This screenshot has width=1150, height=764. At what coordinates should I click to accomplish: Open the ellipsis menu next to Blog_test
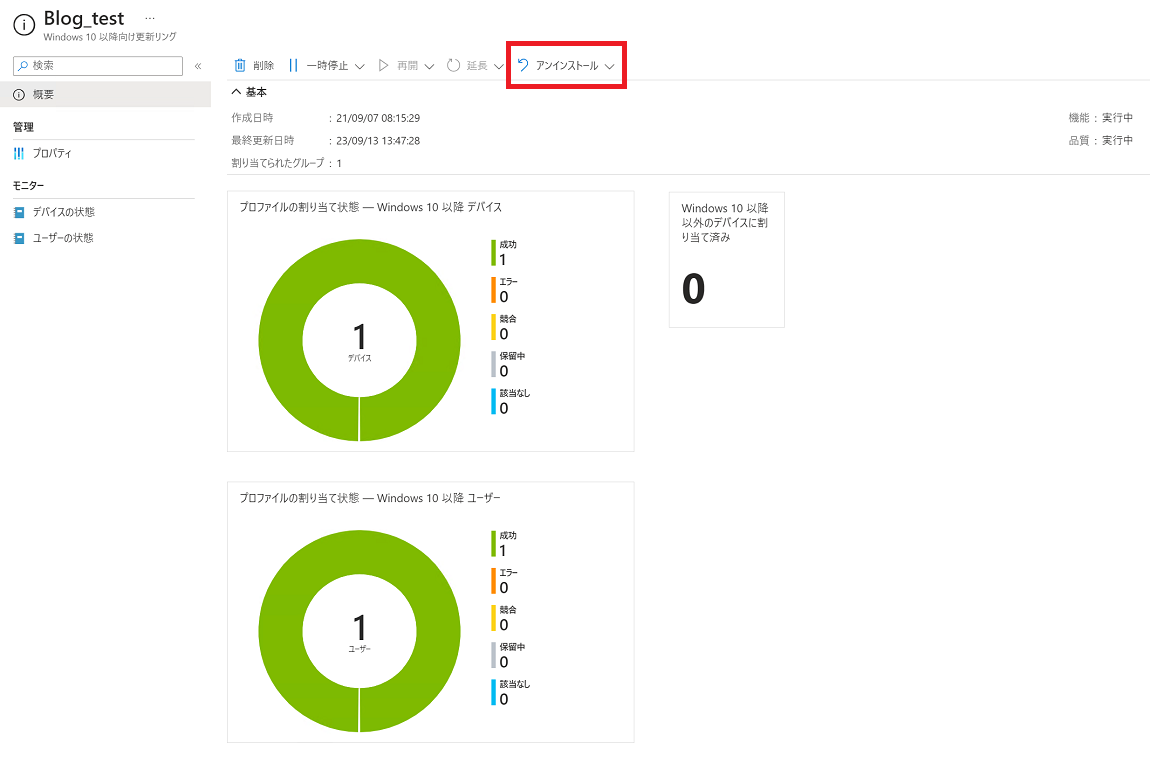150,19
